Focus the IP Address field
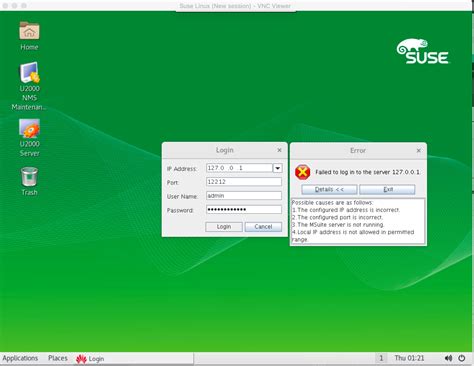Image resolution: width=474 pixels, height=366 pixels. 239,168
